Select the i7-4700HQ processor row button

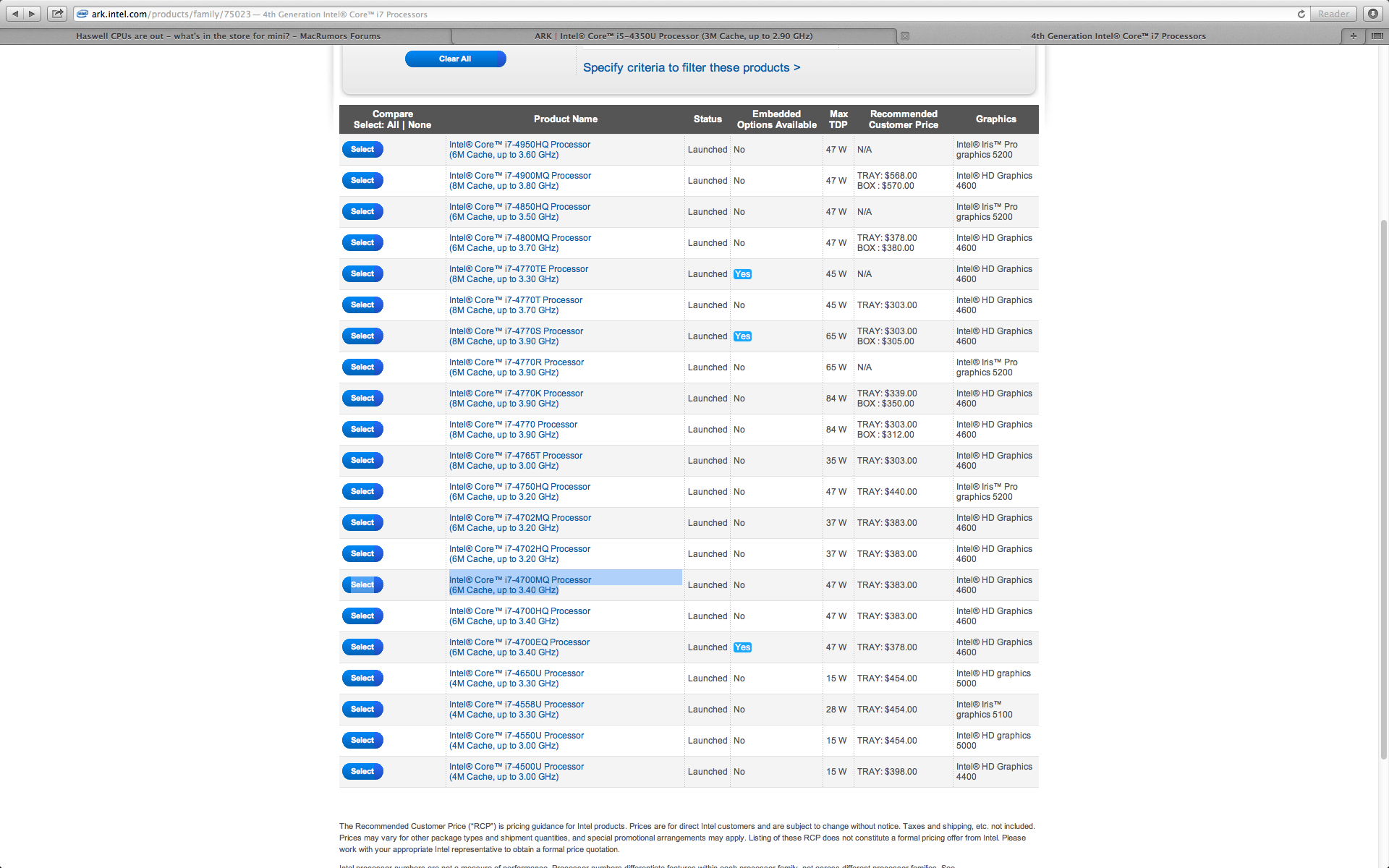(x=362, y=616)
